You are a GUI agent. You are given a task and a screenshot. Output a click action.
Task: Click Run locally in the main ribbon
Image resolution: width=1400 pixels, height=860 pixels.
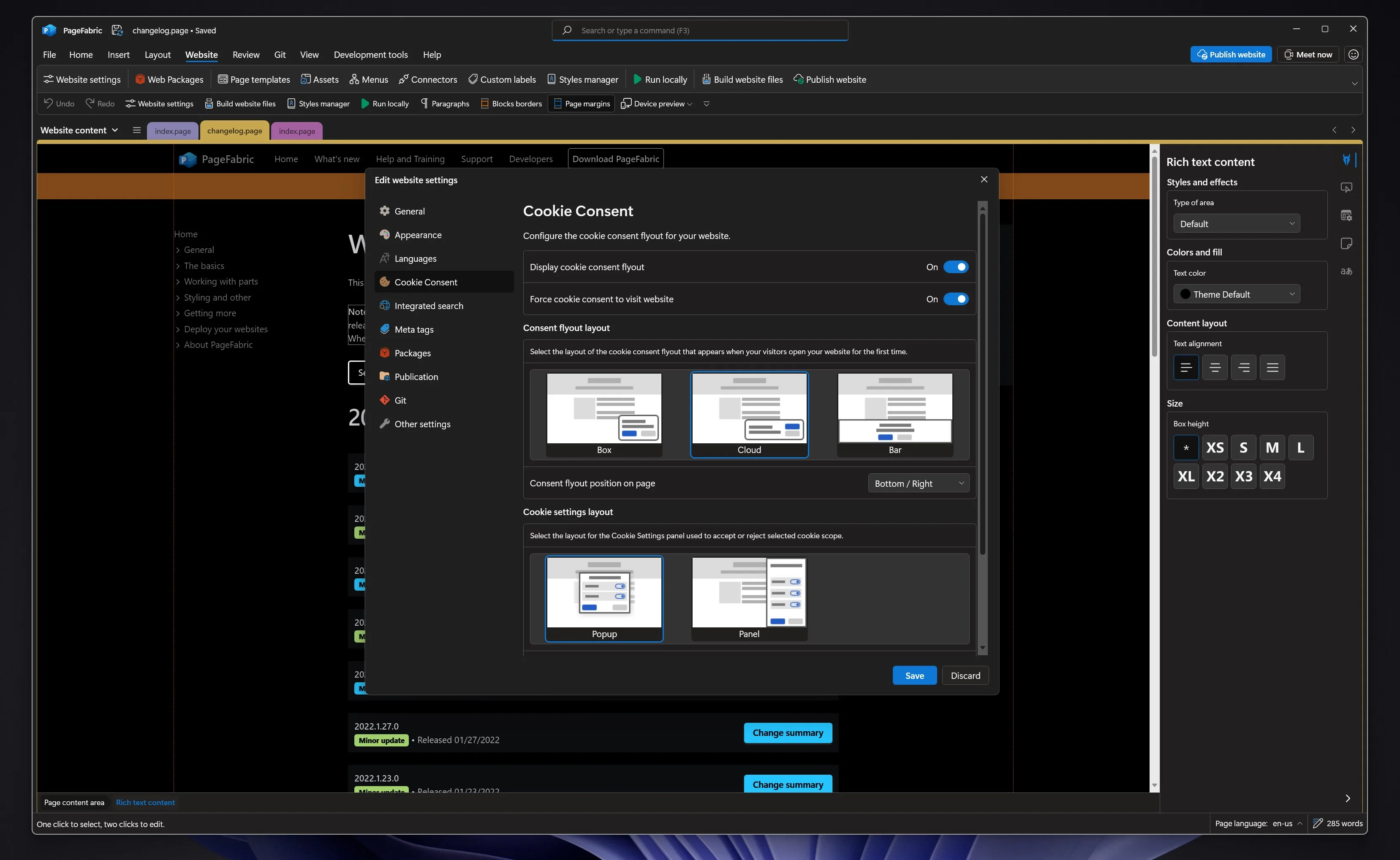click(660, 80)
